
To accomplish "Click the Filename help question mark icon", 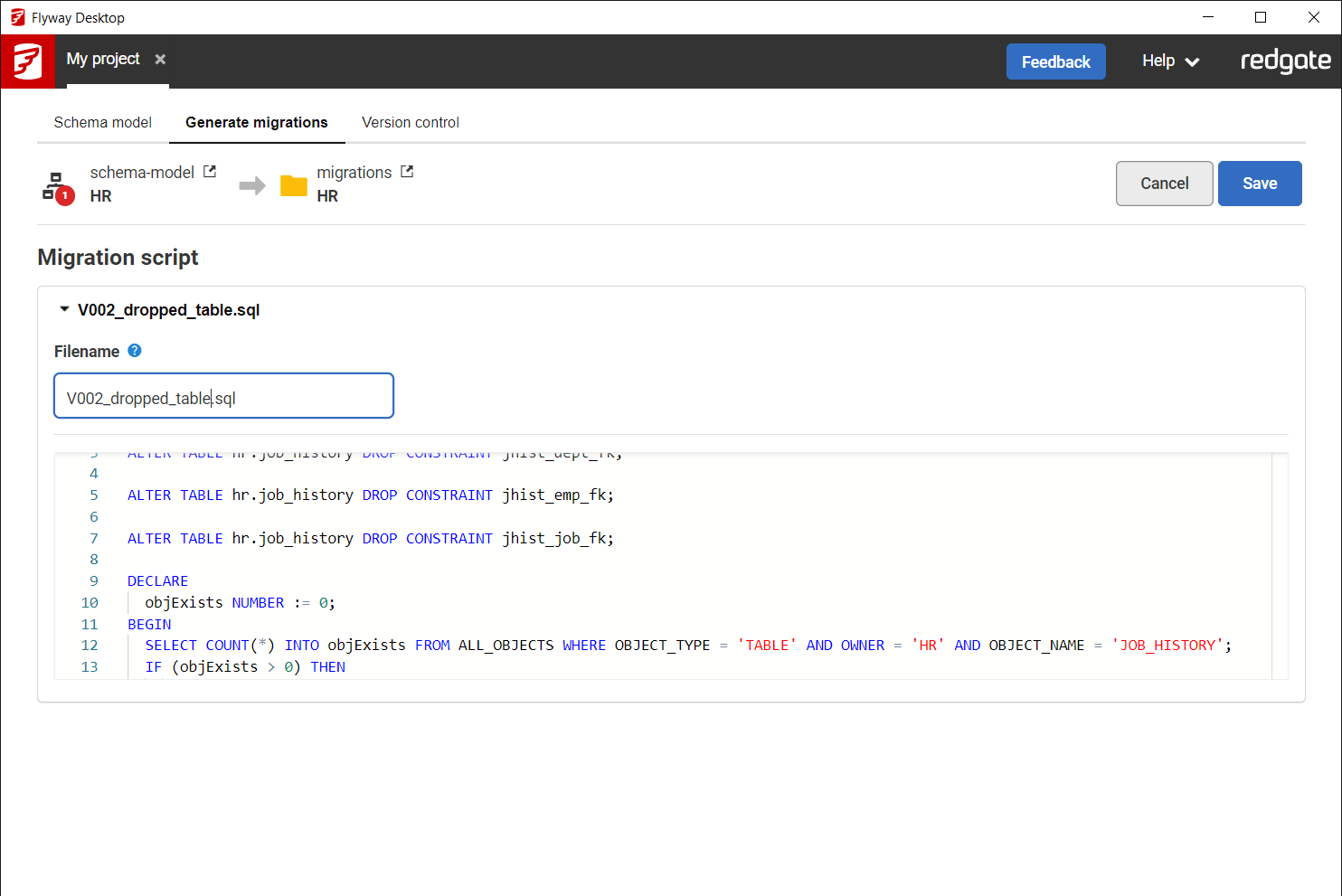I will [135, 351].
